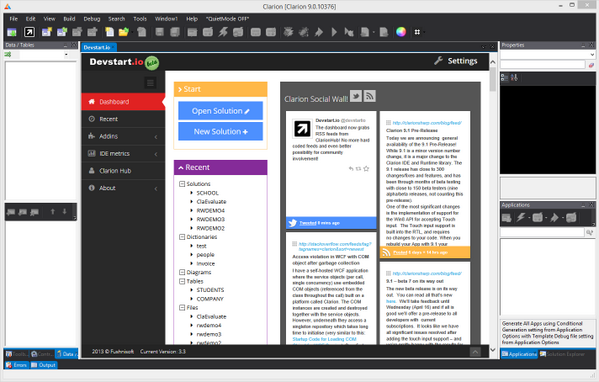This screenshot has width=599, height=382.
Task: Favorite the Devstart.io tweet with star
Action: click(366, 168)
